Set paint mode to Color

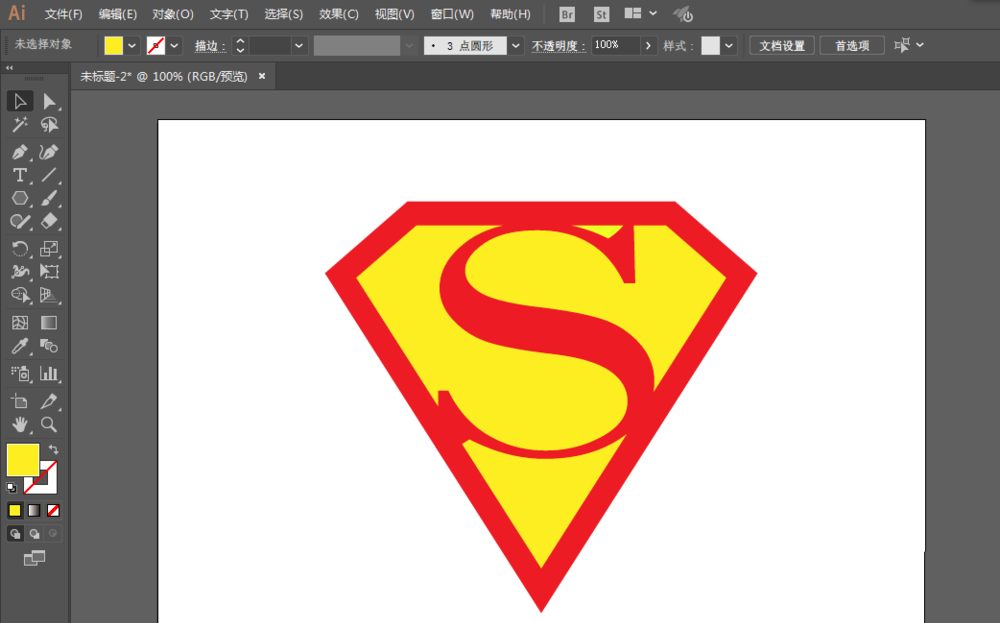point(15,510)
